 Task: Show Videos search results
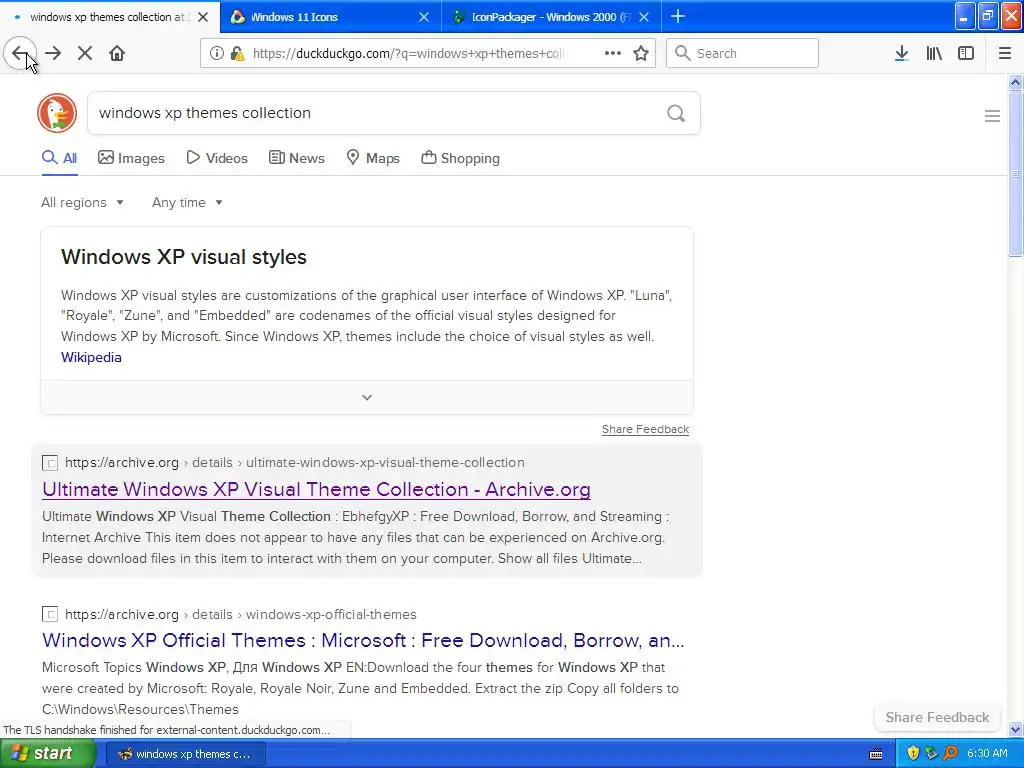point(217,158)
